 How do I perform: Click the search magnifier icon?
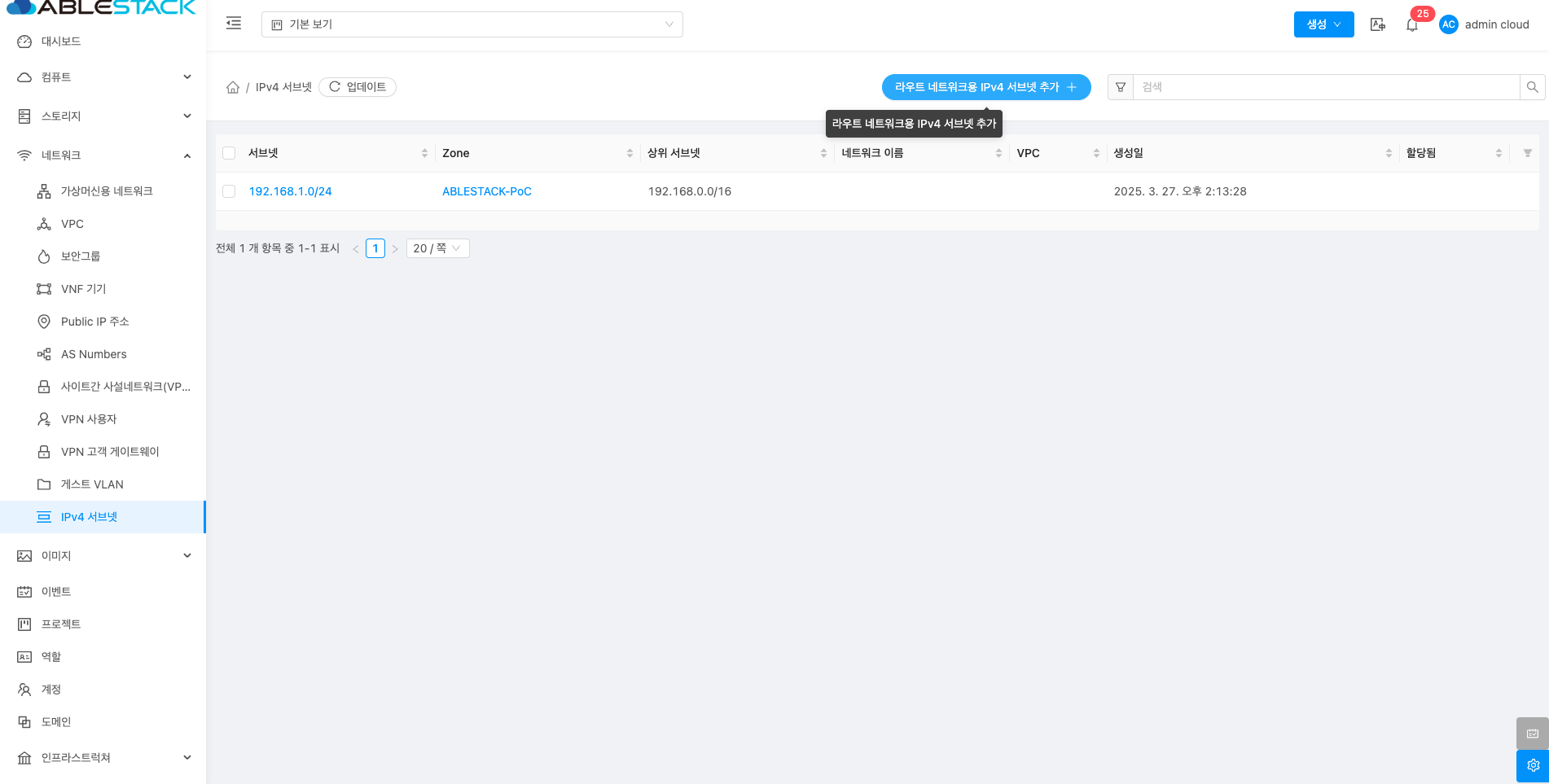pos(1532,87)
